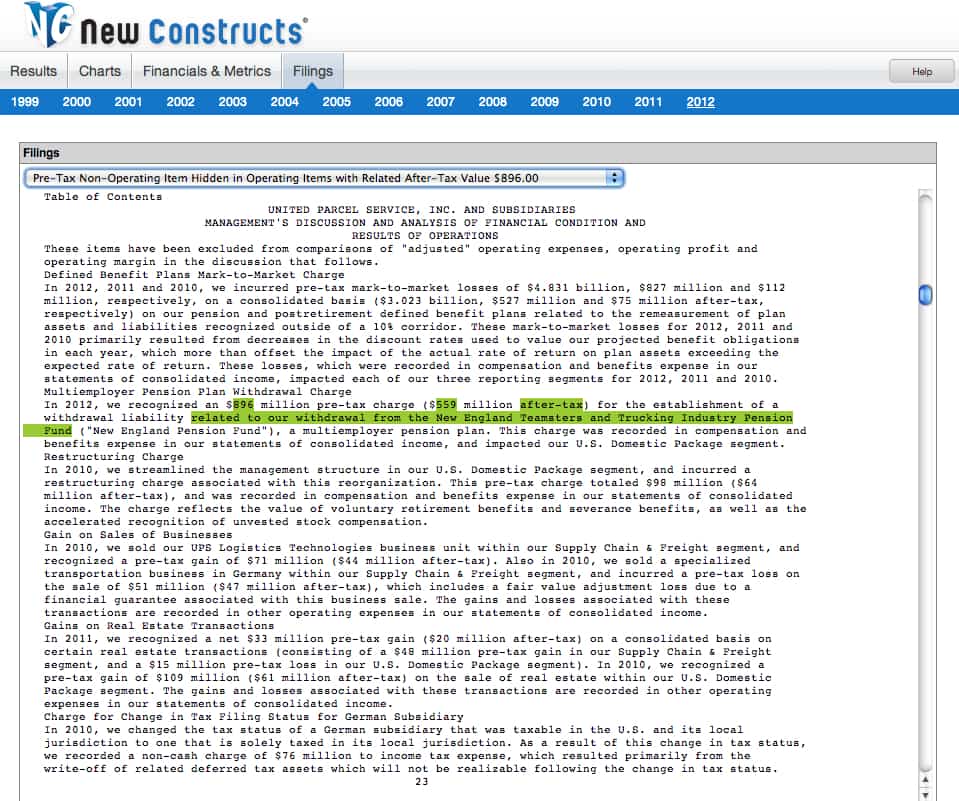Click 'Gains on Real Estate Transactions' heading

coord(159,626)
